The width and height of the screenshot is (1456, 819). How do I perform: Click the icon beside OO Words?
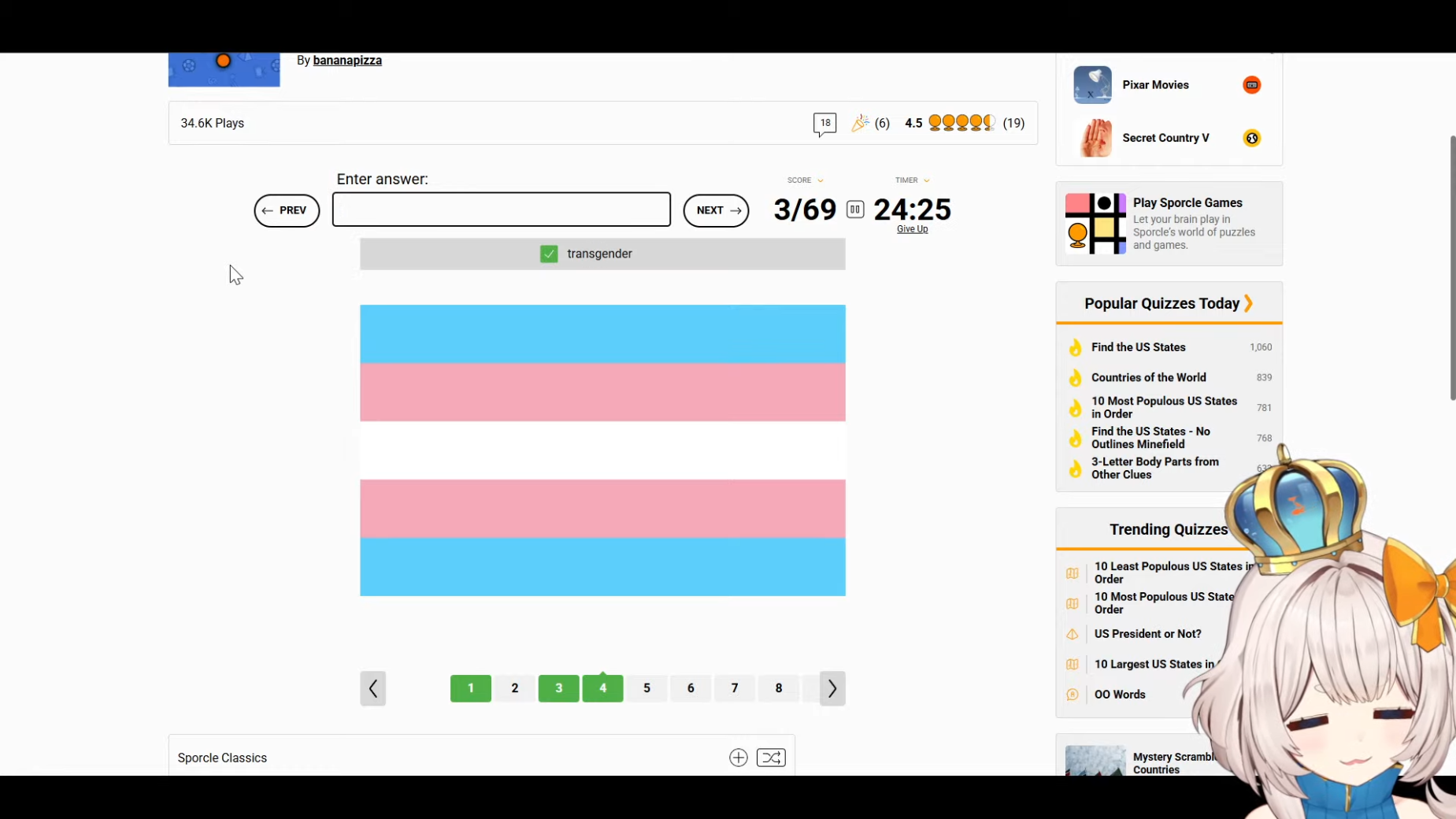tap(1073, 695)
